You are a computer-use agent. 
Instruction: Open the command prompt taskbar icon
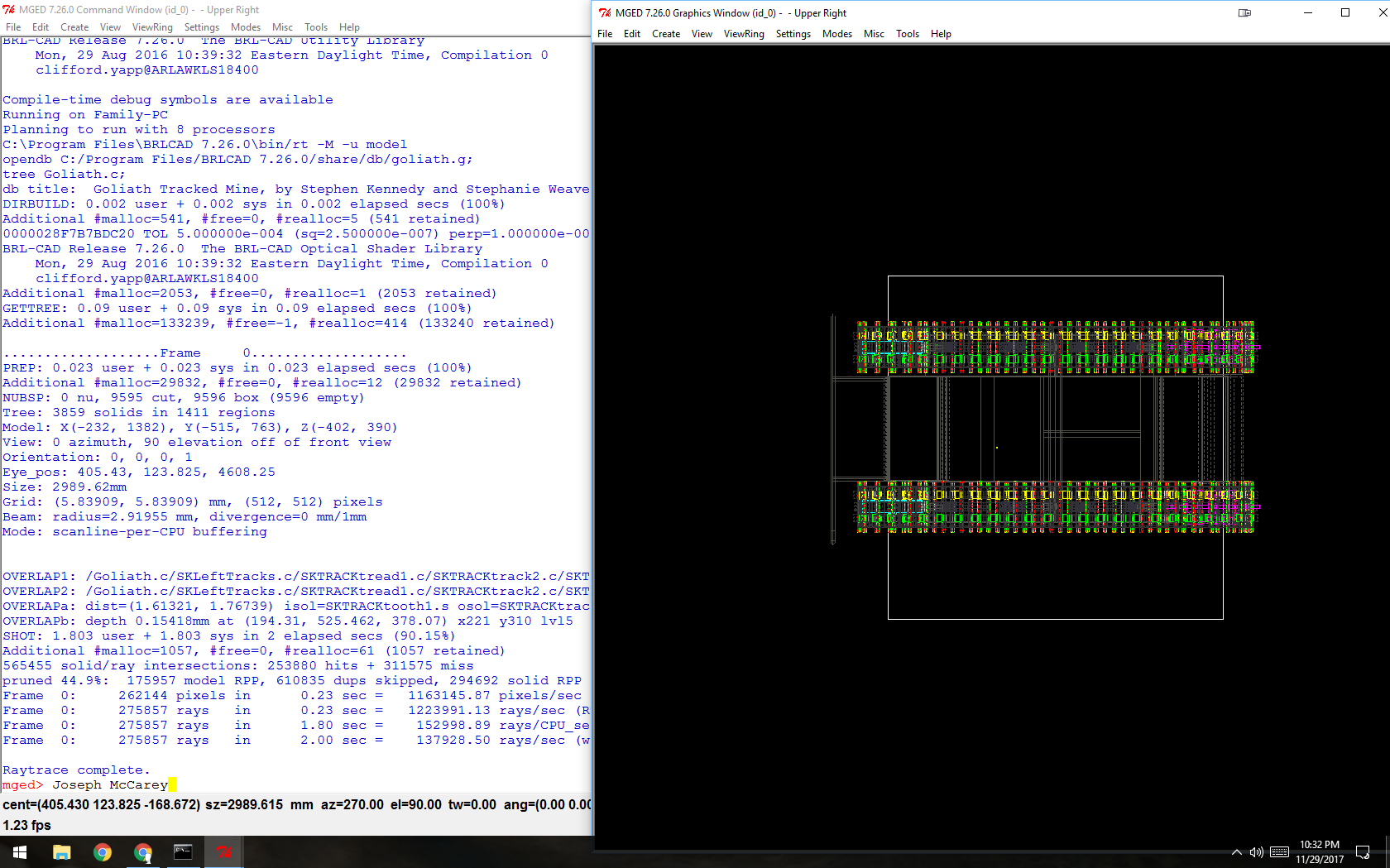point(183,852)
